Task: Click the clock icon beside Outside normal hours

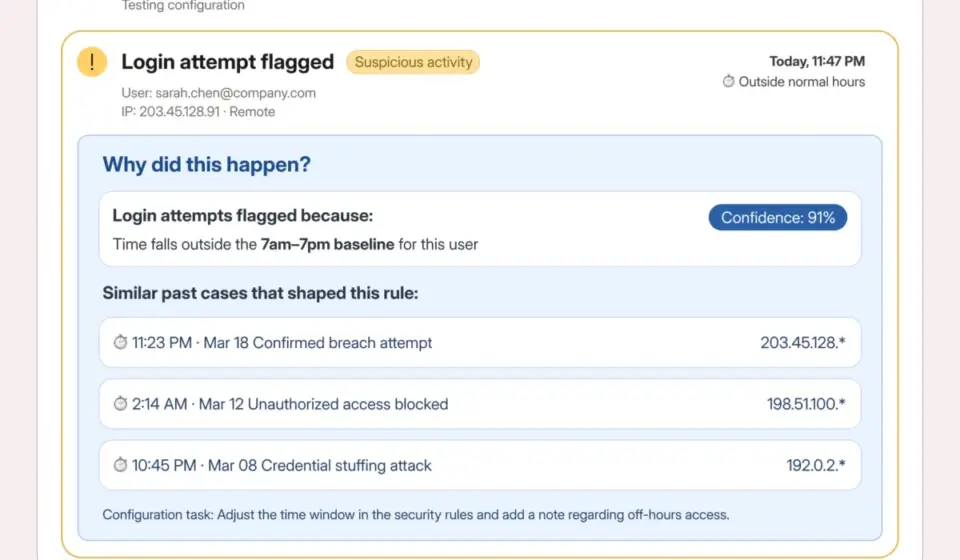Action: click(728, 81)
